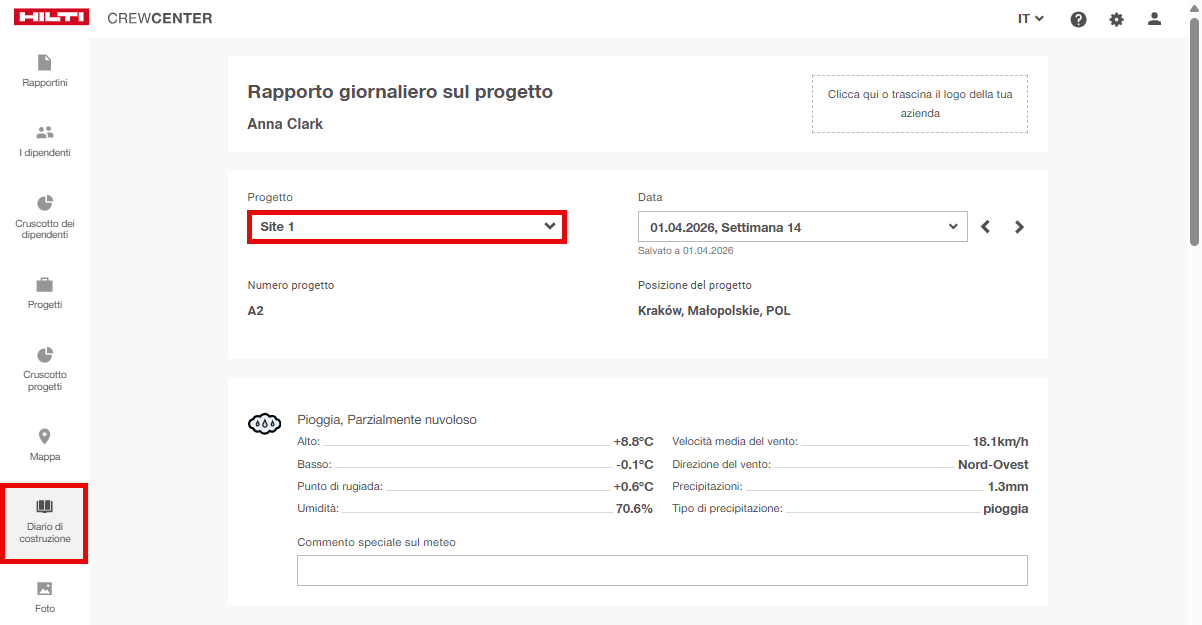This screenshot has height=625, width=1202.
Task: Open the Data dropdown for 01.04.2026
Action: pyautogui.click(x=802, y=227)
